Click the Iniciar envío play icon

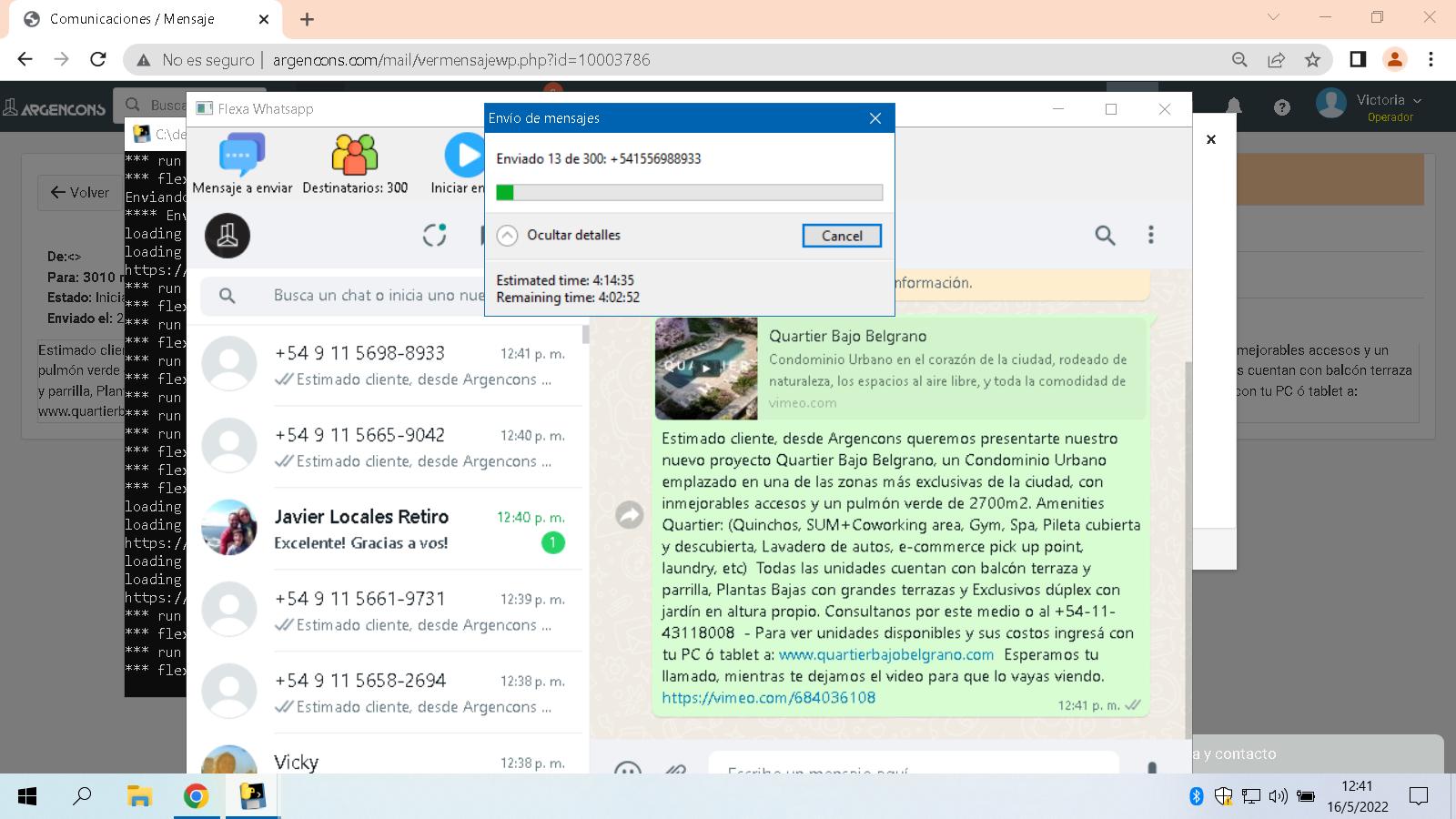(464, 155)
